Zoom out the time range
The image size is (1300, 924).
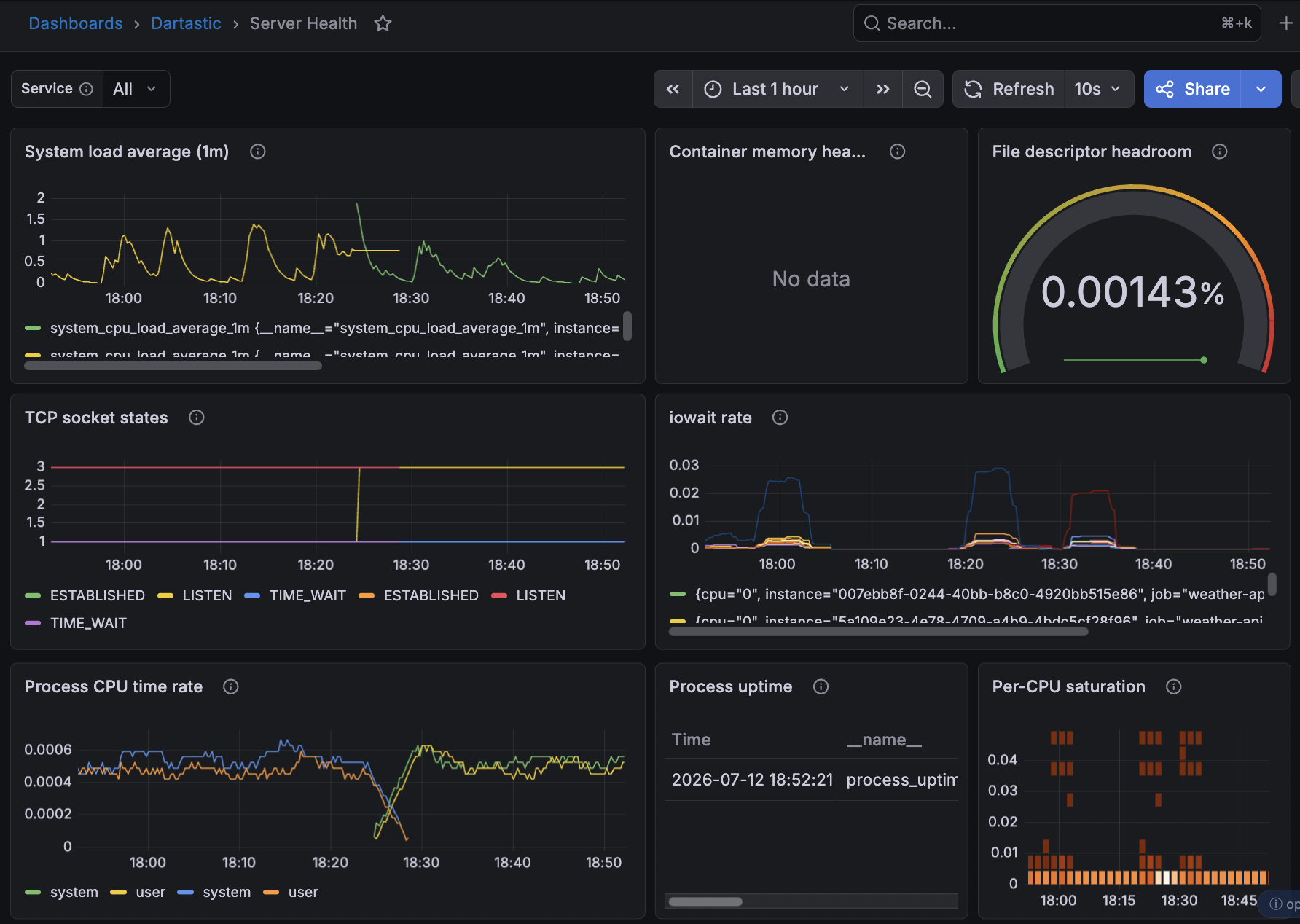pyautogui.click(x=923, y=89)
